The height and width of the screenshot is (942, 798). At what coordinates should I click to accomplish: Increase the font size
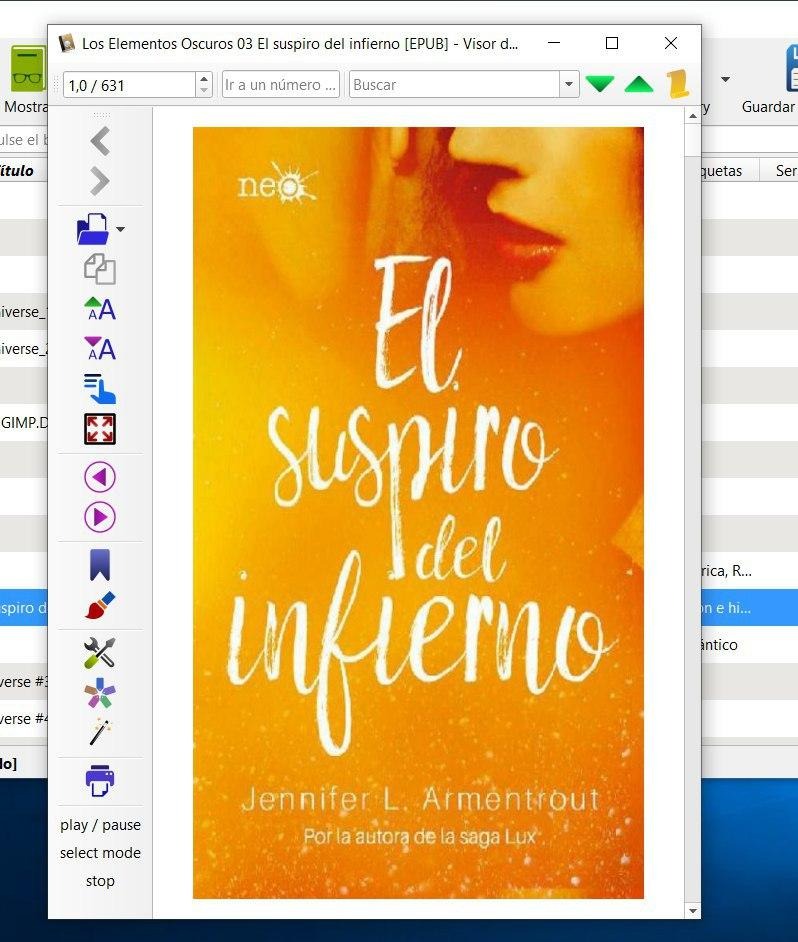point(100,309)
